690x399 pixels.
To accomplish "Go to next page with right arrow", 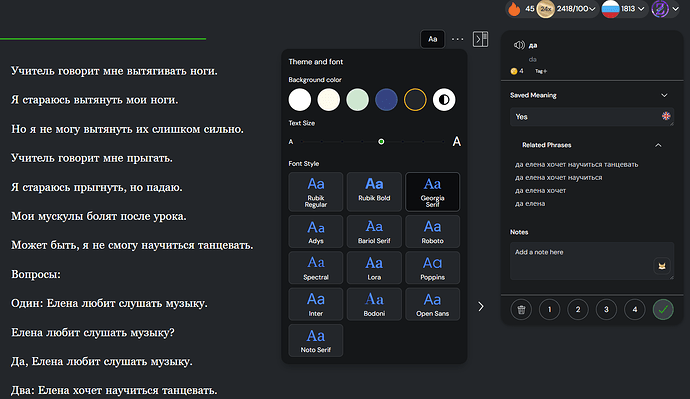I will tap(481, 306).
